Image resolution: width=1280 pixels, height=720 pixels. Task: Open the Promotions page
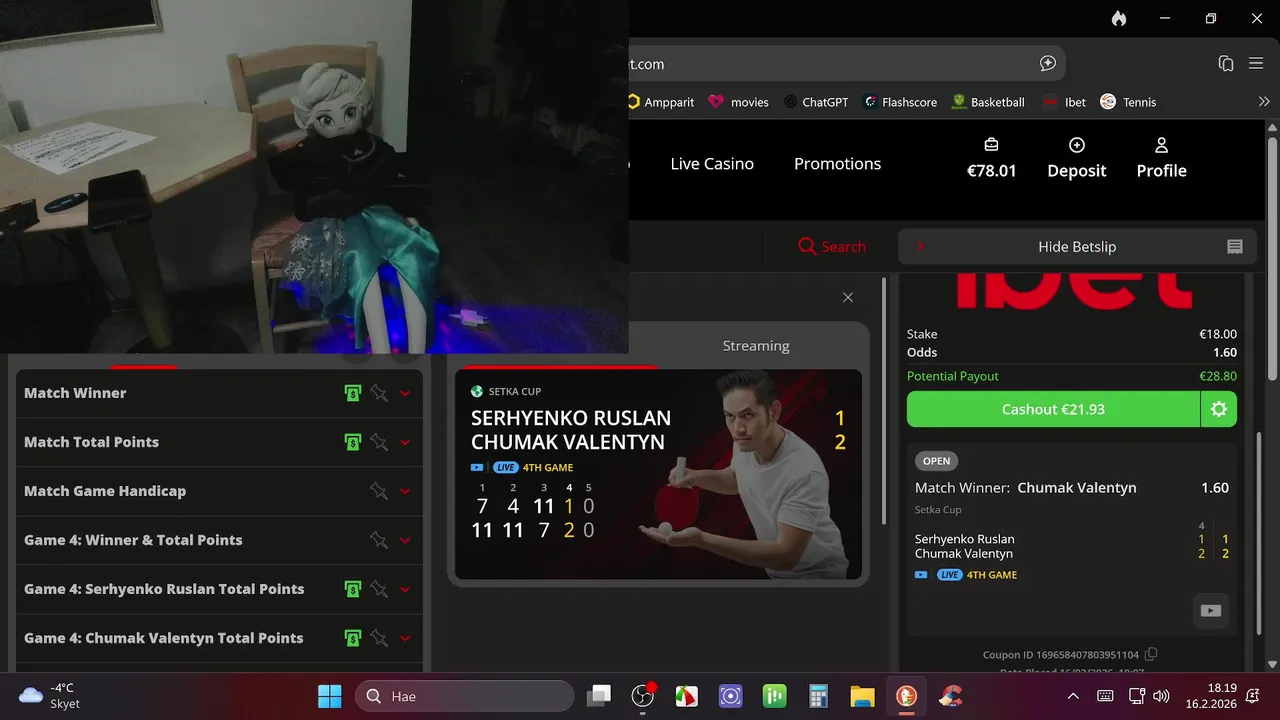[837, 164]
